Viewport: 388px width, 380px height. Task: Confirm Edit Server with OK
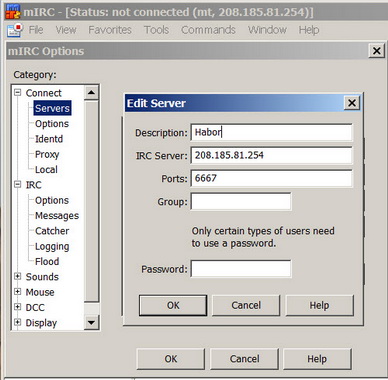[173, 305]
